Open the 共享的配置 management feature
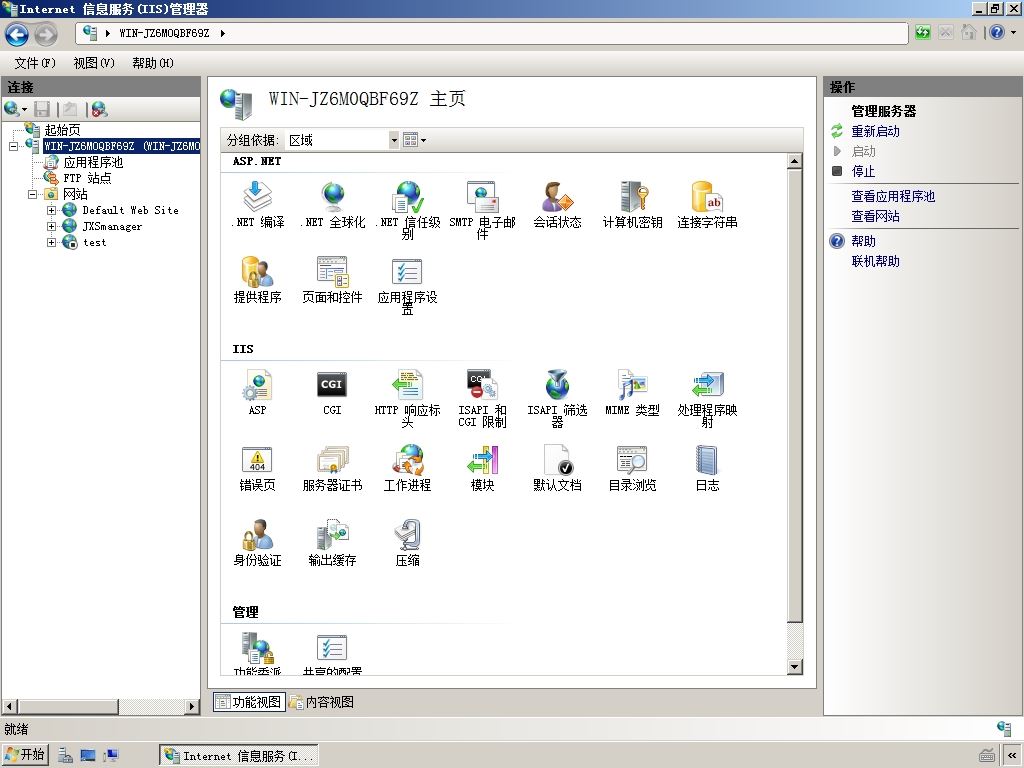The width and height of the screenshot is (1024, 768). tap(332, 654)
